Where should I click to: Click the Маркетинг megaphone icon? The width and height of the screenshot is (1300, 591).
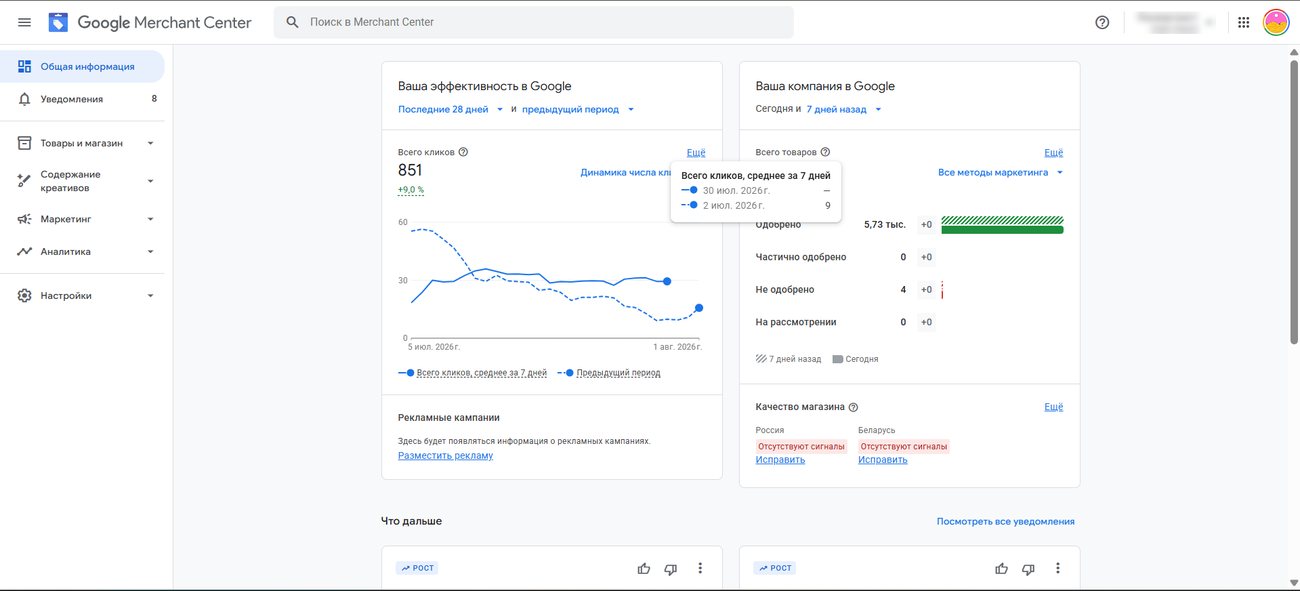pyautogui.click(x=25, y=219)
